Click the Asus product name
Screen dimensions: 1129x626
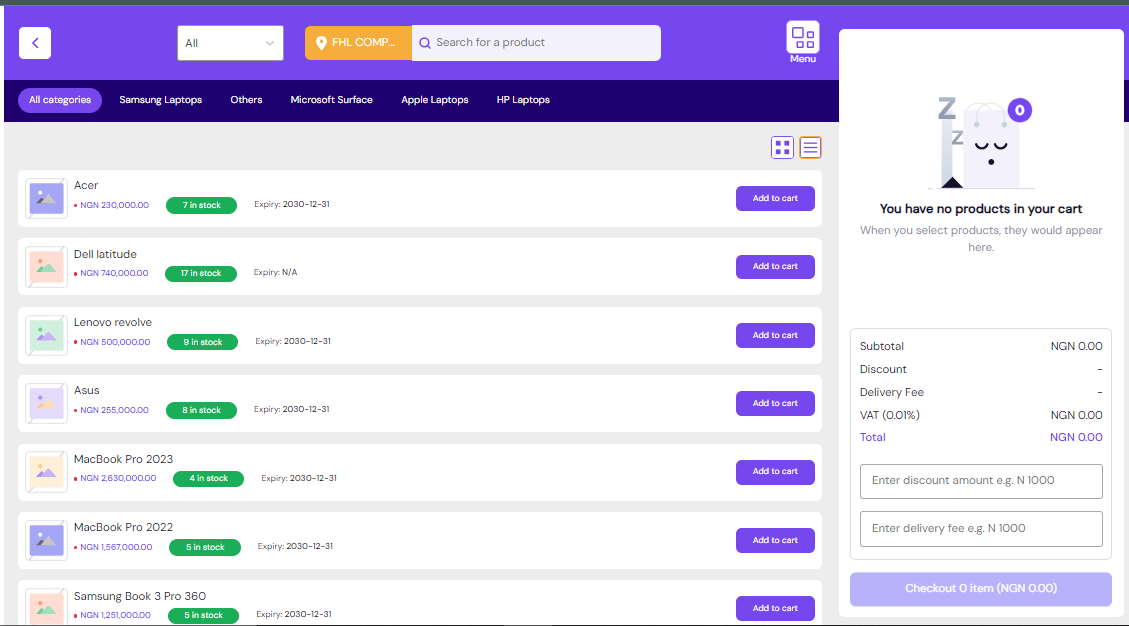coord(86,390)
